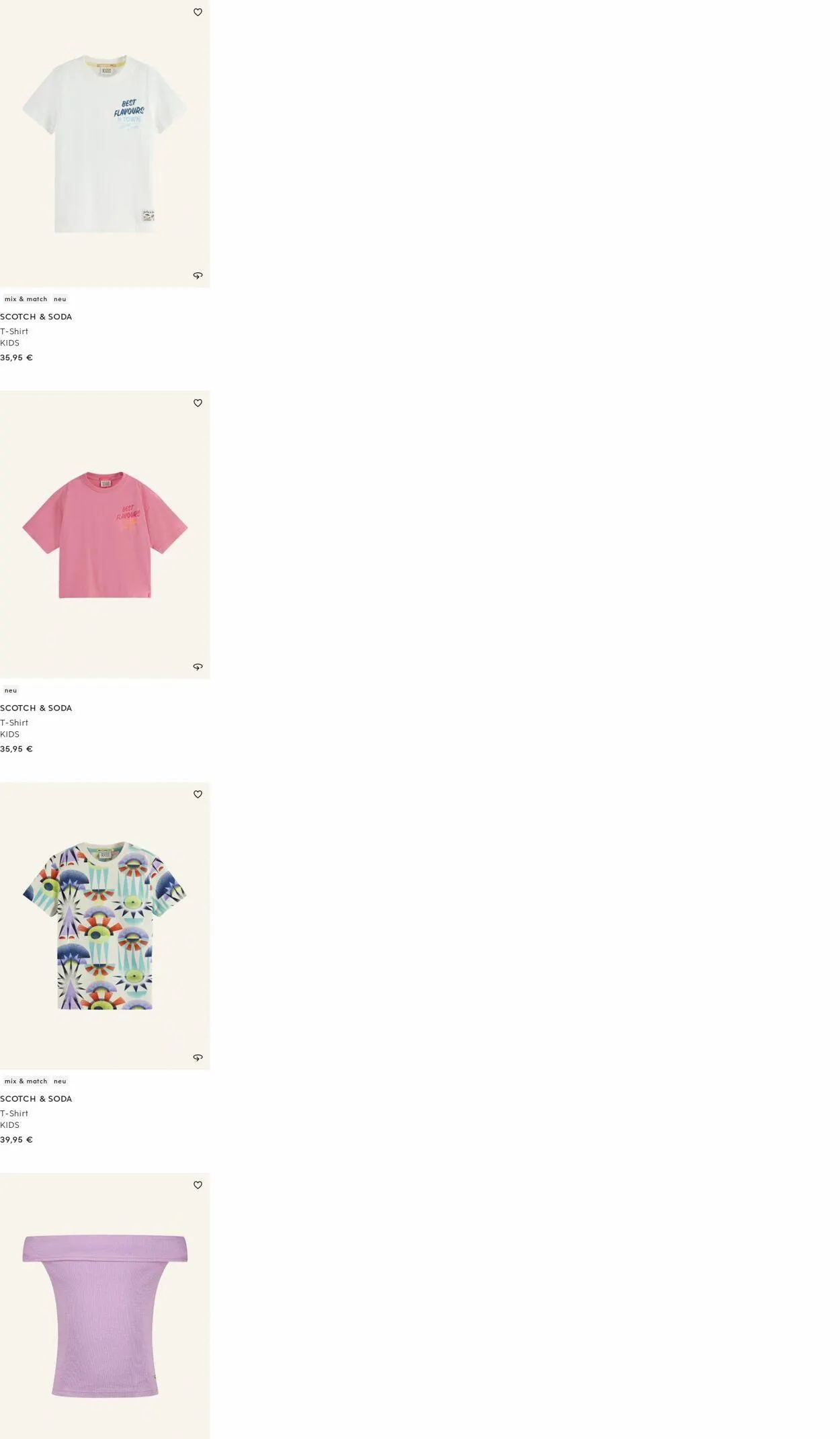The height and width of the screenshot is (1439, 840).
Task: Open KIDS label under patterned T-shirt
Action: [9, 1124]
